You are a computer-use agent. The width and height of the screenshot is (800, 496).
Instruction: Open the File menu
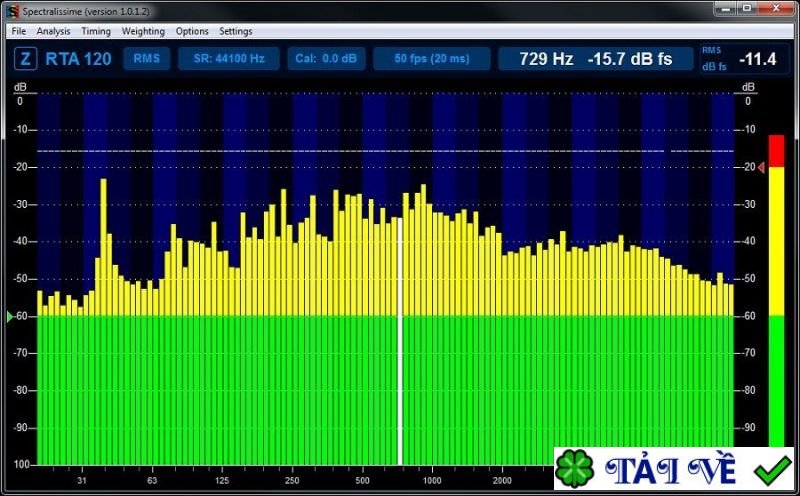pyautogui.click(x=19, y=31)
